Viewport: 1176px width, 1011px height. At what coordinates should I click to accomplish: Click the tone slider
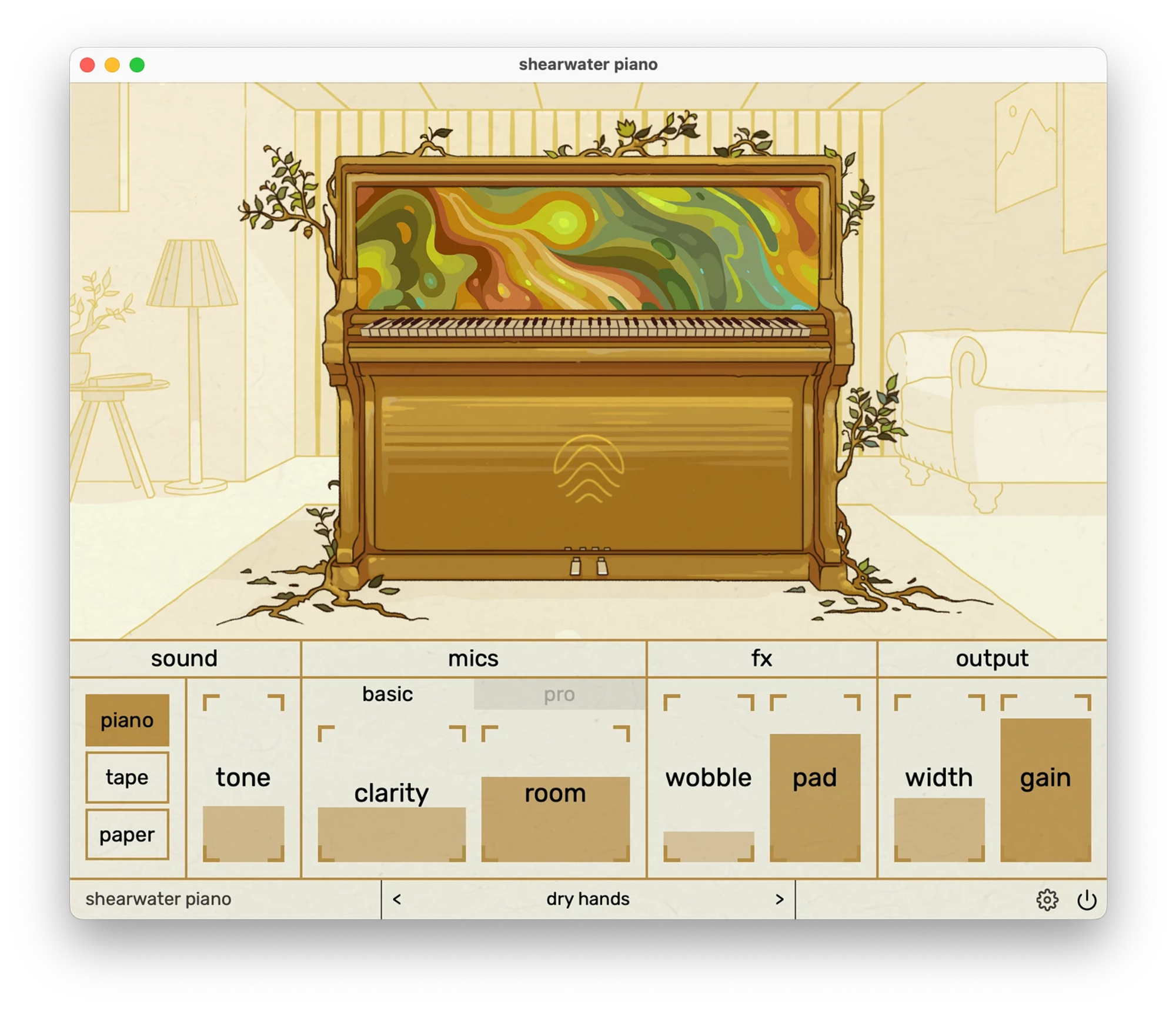(x=243, y=778)
